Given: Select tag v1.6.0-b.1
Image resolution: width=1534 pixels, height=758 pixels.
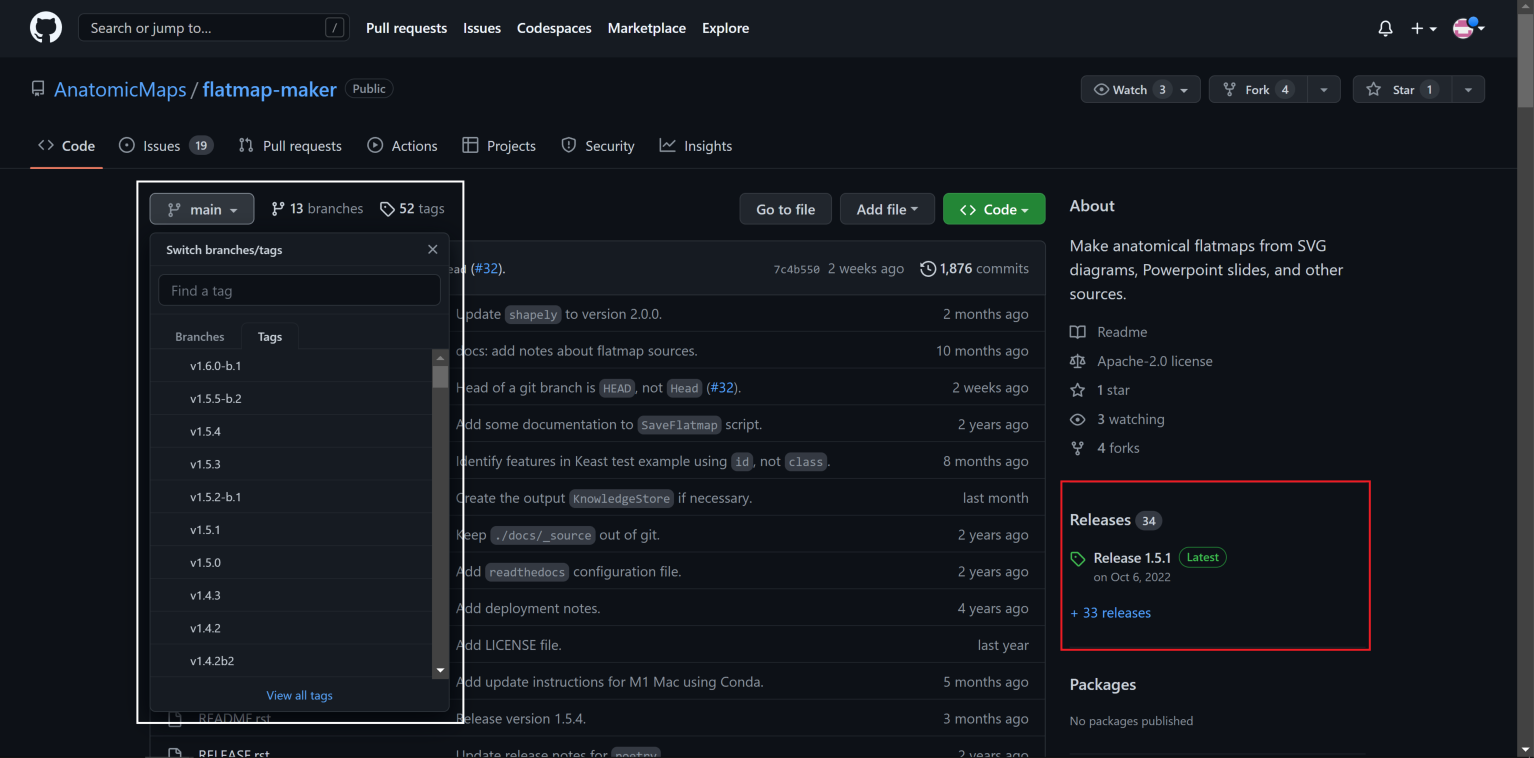Looking at the screenshot, I should 291,366.
